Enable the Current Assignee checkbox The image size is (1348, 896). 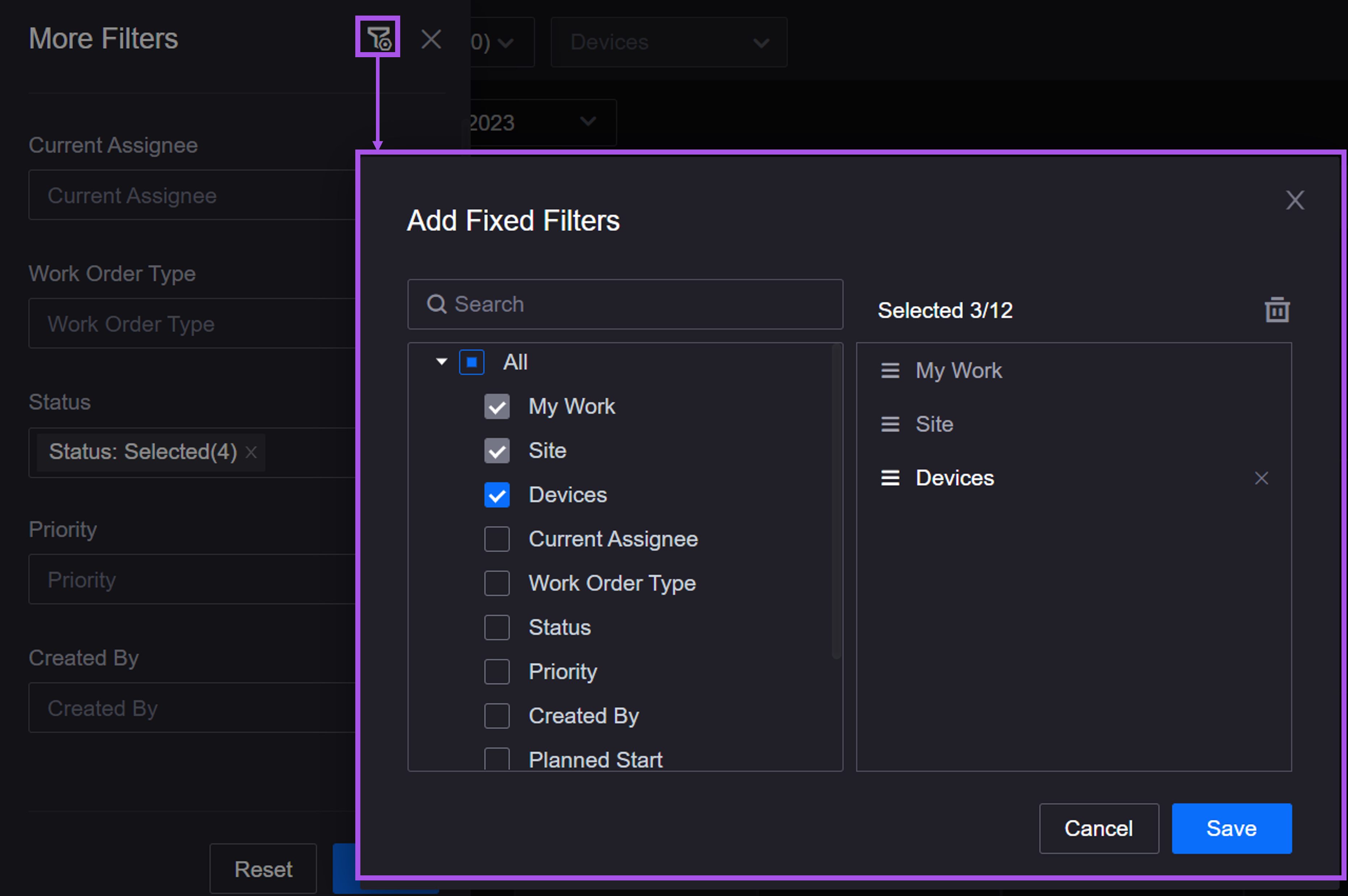[497, 539]
